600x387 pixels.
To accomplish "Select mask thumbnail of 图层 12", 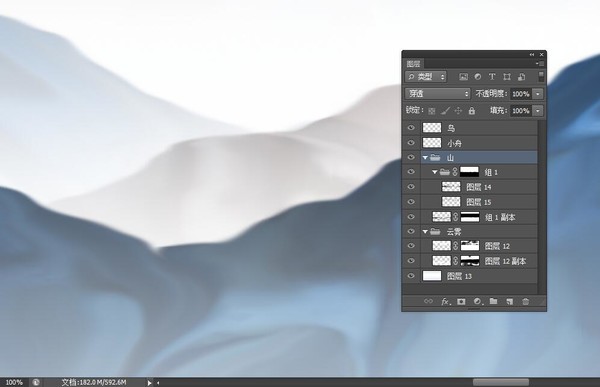I will (x=470, y=246).
